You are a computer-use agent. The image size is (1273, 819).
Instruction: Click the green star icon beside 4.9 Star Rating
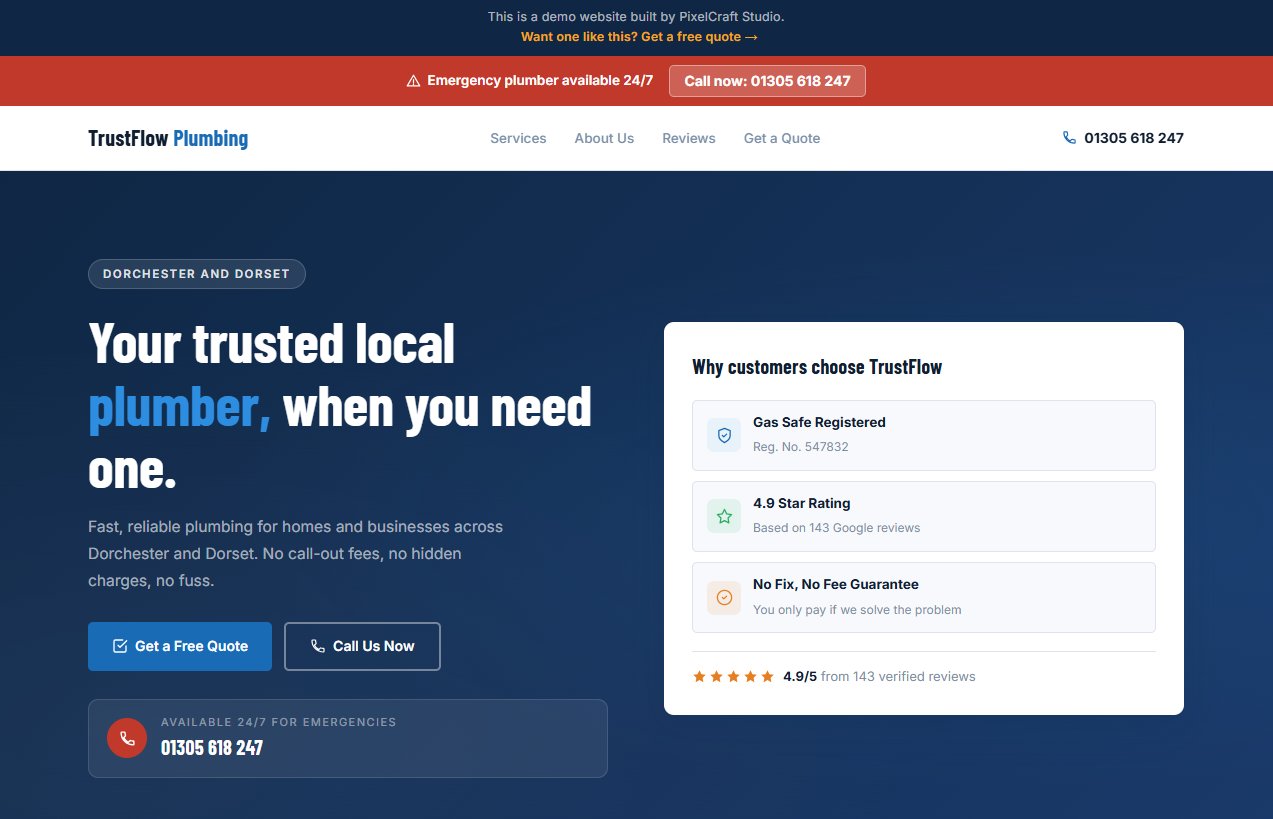(723, 515)
